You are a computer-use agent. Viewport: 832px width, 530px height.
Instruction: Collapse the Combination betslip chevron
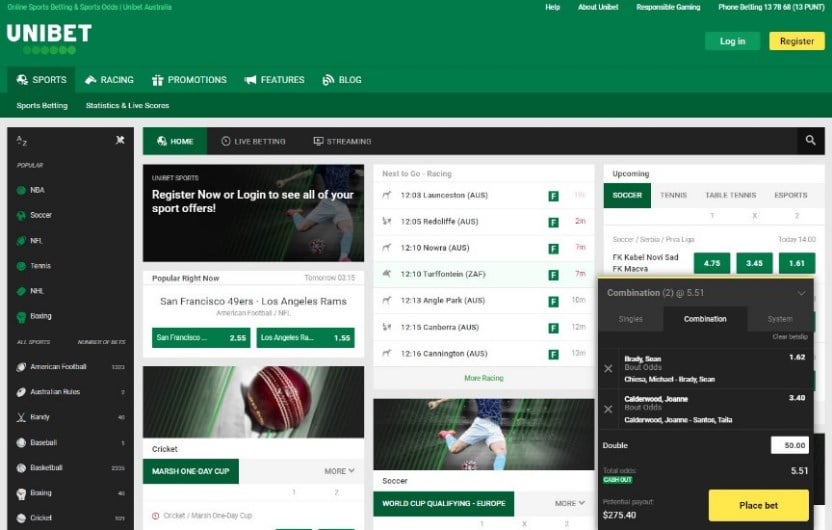(x=801, y=293)
